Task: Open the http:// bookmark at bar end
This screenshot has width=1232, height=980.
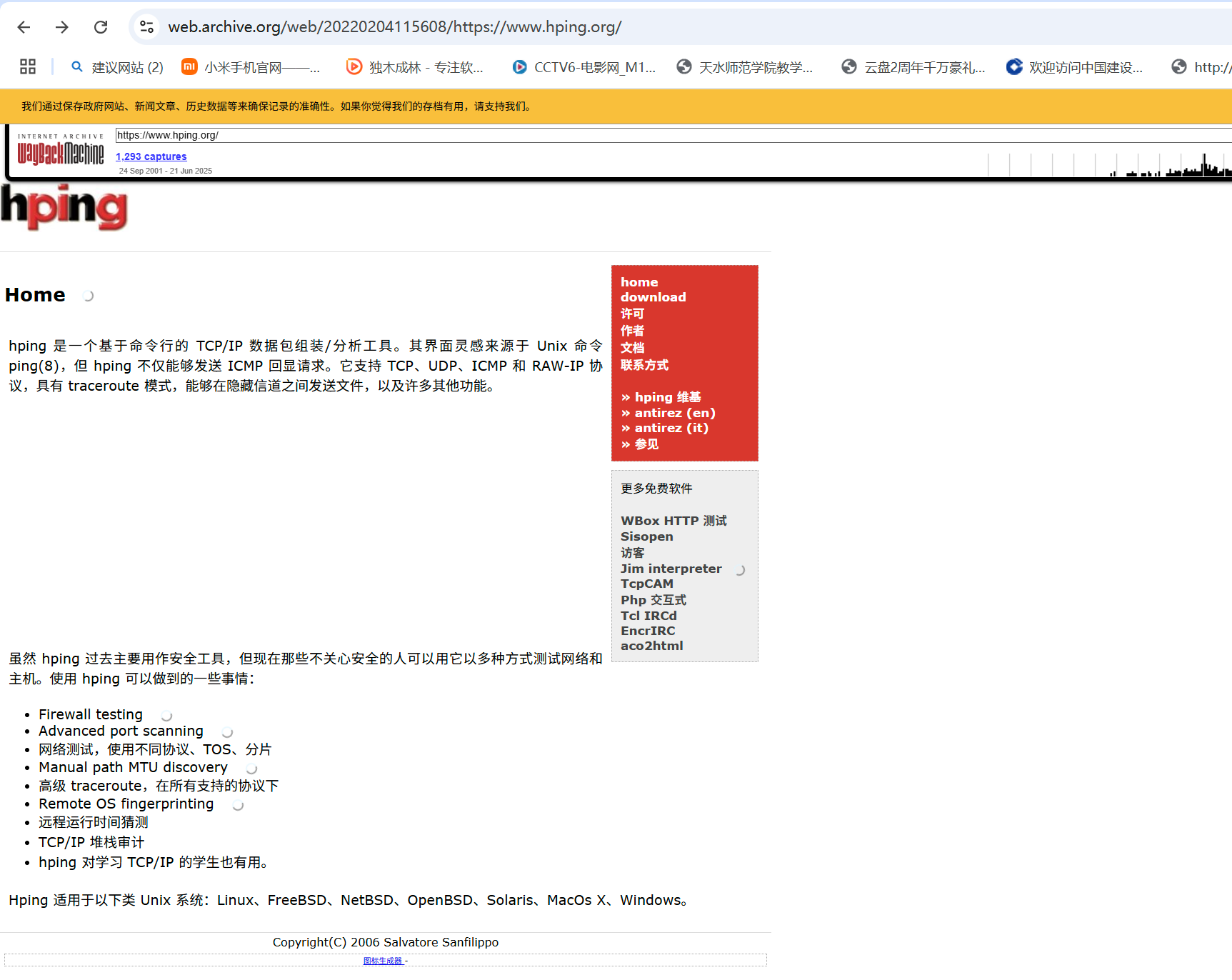Action: (1201, 67)
